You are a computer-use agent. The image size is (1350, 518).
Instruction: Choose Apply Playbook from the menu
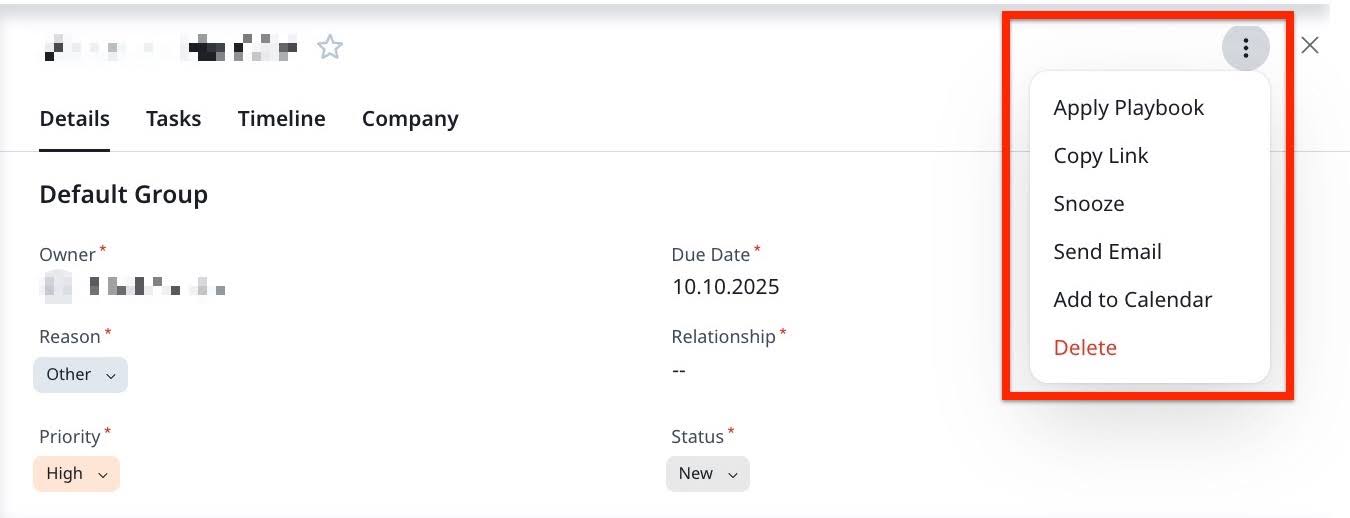click(1128, 108)
